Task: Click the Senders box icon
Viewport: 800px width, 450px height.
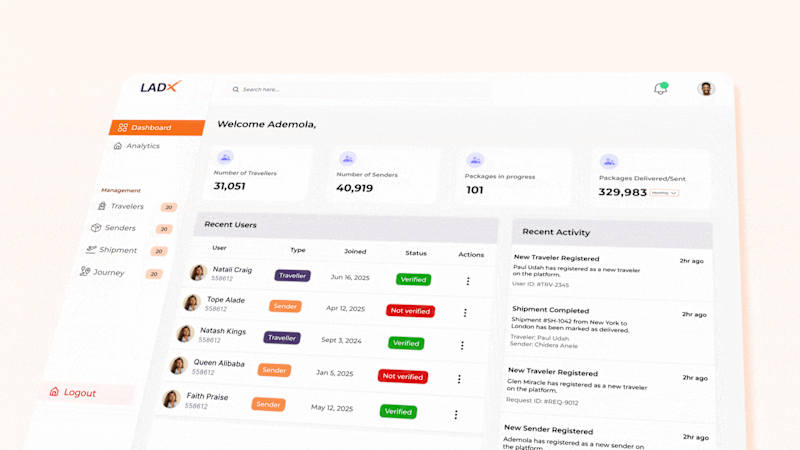Action: click(x=96, y=228)
